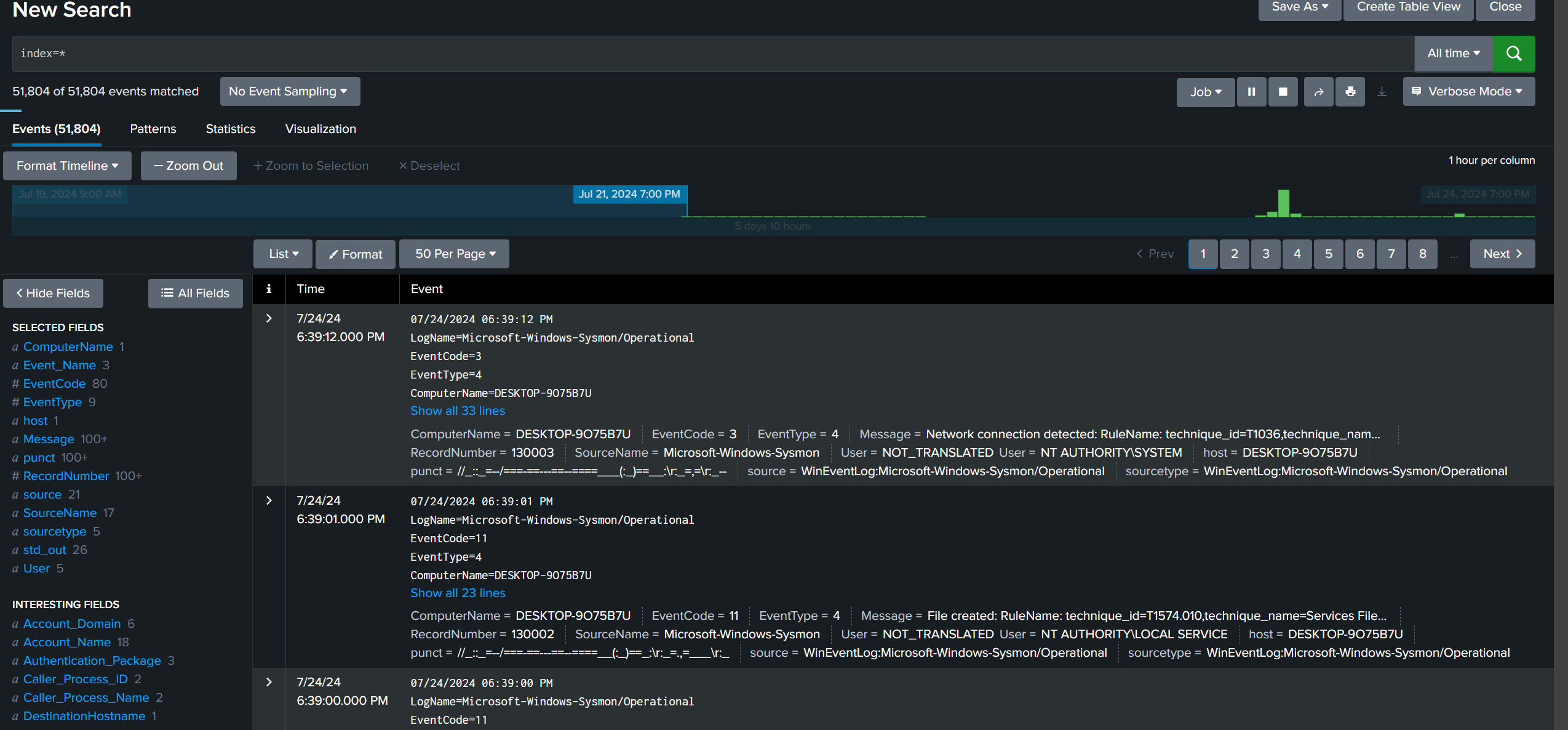Click into the index=* search field
The width and height of the screenshot is (1568, 730).
point(713,54)
